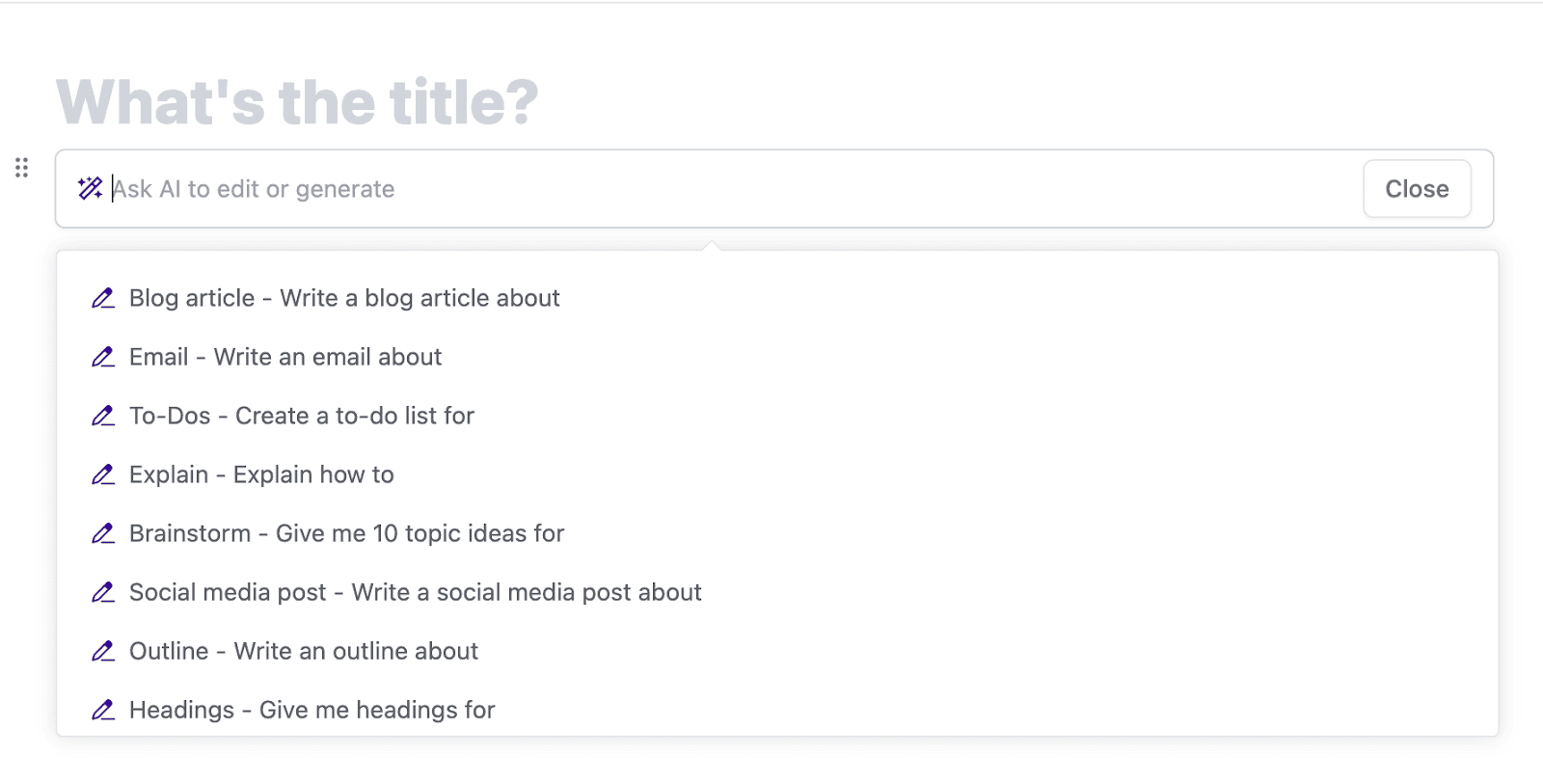Click pencil icon beside Explain prompt
The image size is (1543, 784).
pyautogui.click(x=103, y=474)
